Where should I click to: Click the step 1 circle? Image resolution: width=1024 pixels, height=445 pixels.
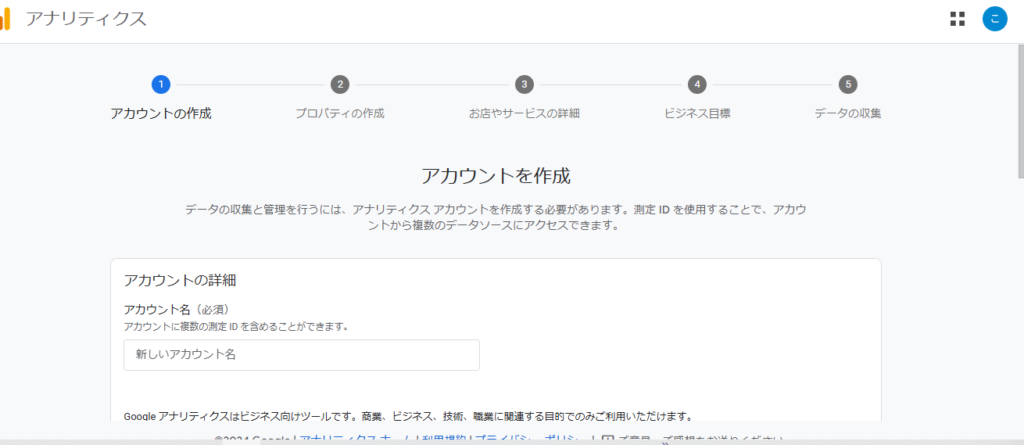(161, 84)
